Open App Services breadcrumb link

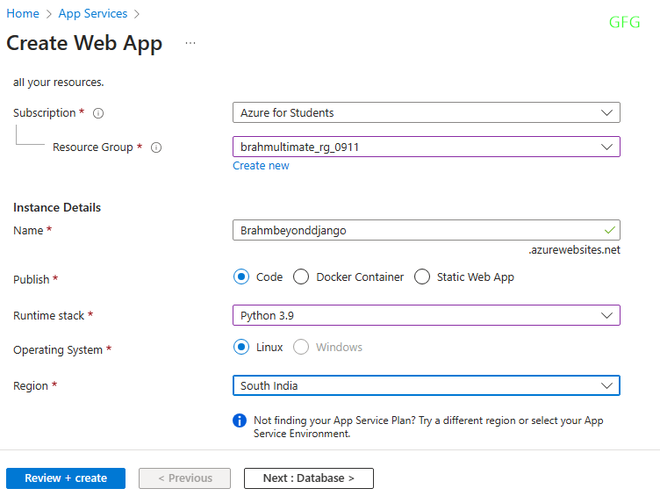[93, 14]
